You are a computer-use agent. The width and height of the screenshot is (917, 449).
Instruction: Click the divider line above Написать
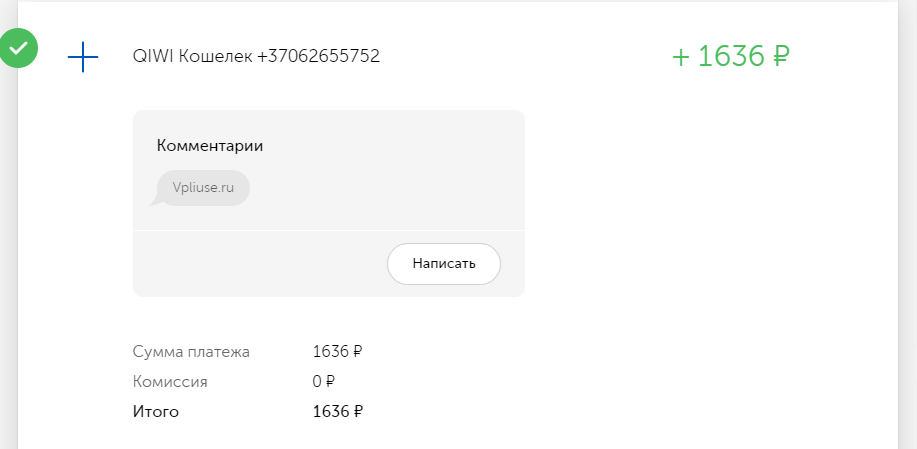(x=329, y=230)
